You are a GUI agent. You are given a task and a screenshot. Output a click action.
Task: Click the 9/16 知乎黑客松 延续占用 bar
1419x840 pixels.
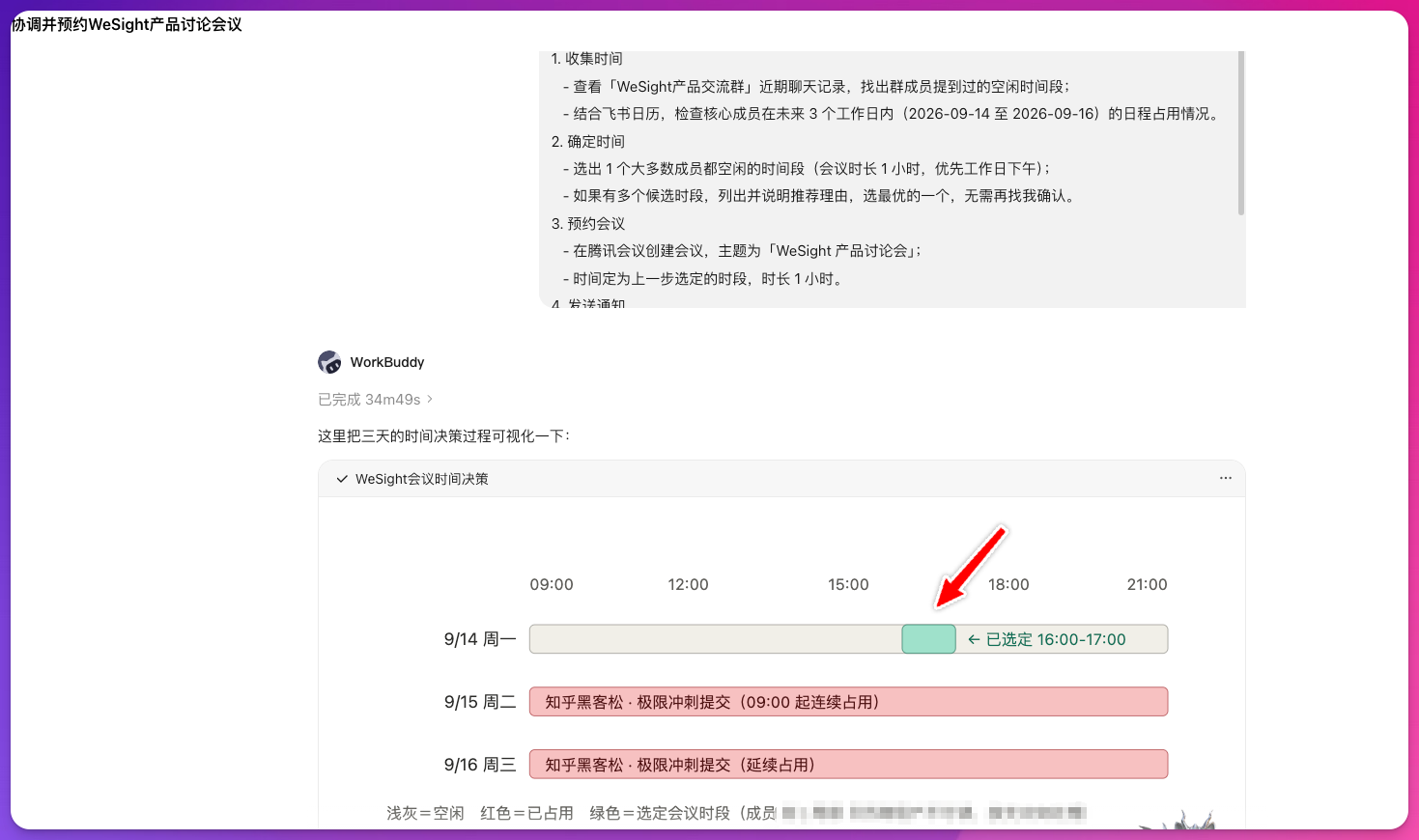[x=848, y=765]
